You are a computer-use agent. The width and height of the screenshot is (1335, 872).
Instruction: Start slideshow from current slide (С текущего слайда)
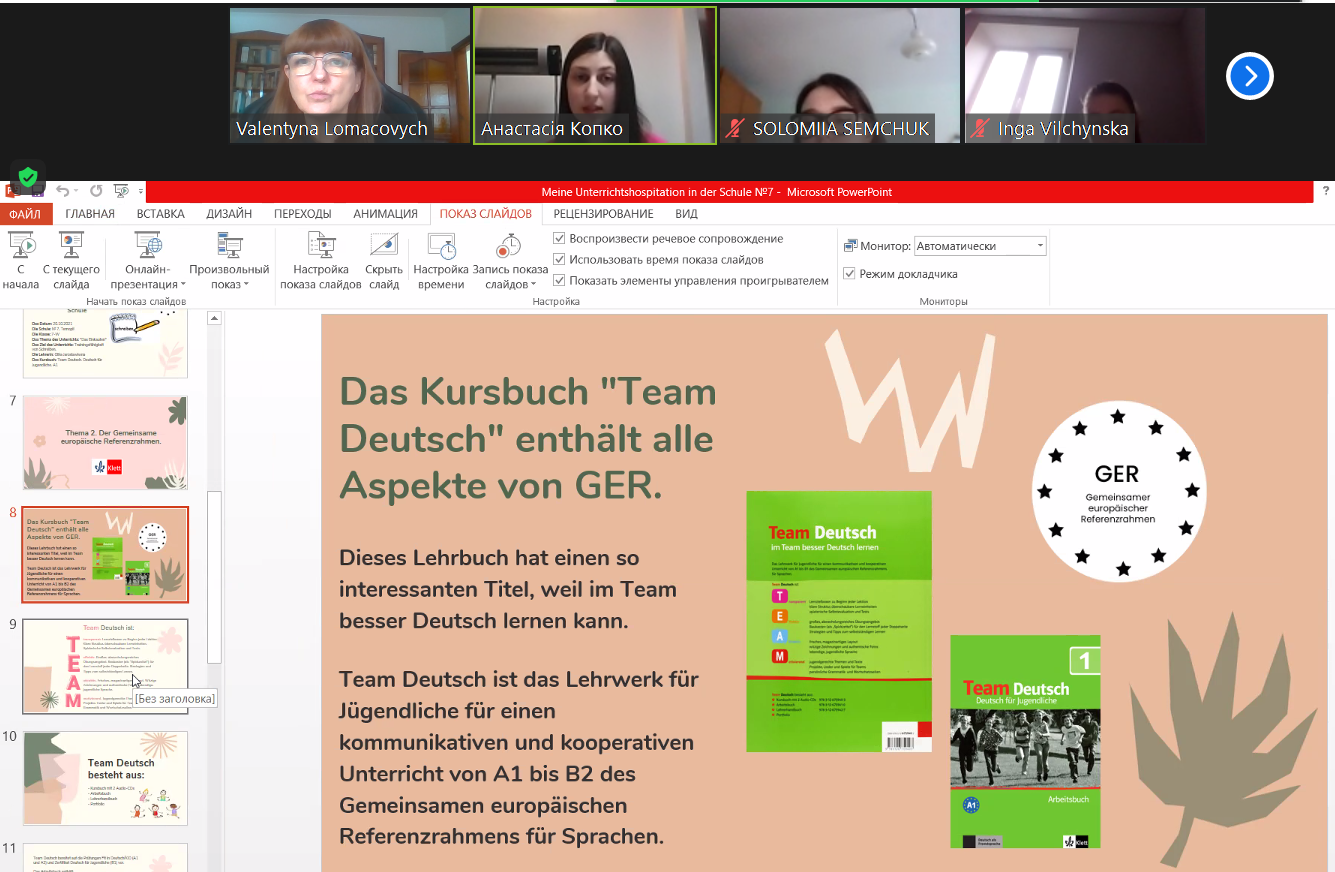(71, 260)
